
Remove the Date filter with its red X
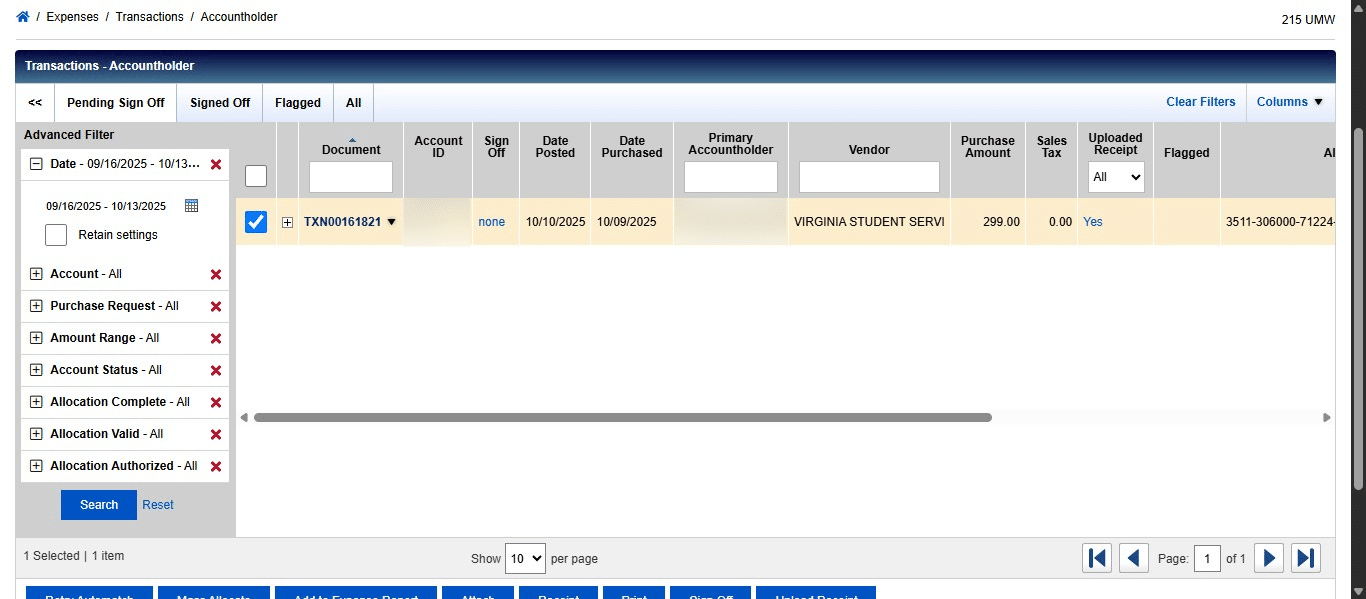pyautogui.click(x=216, y=164)
